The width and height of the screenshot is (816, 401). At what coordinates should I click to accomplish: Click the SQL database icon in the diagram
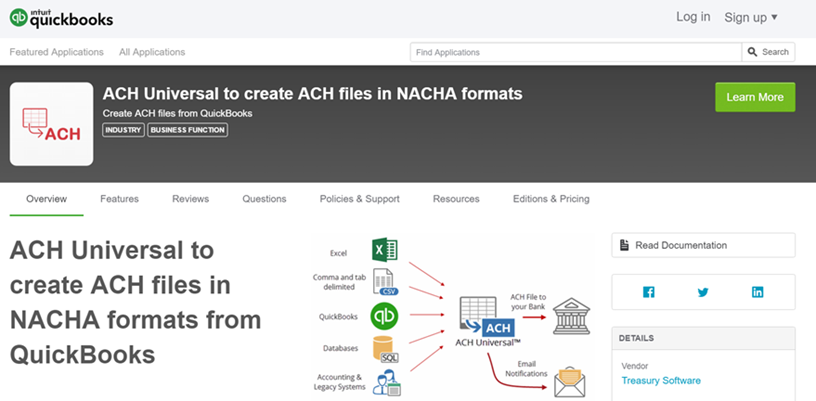pos(386,349)
